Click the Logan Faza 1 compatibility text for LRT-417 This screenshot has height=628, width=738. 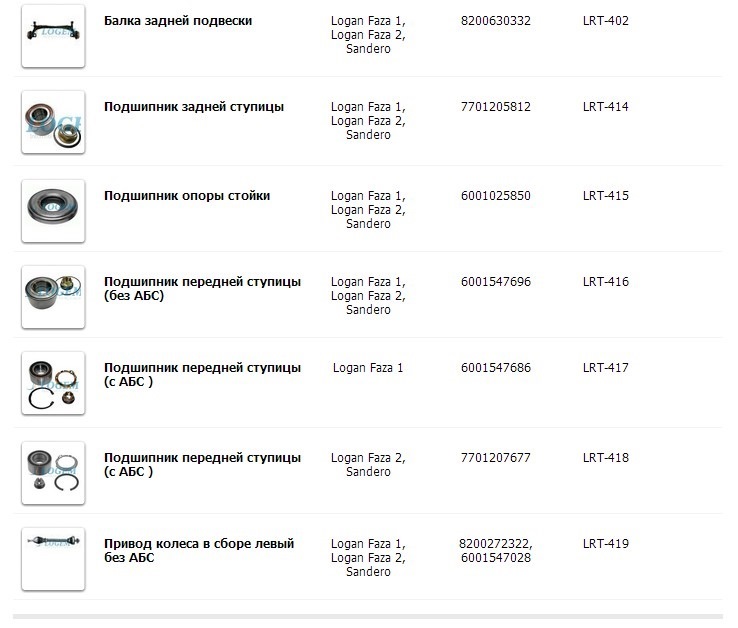coord(368,368)
